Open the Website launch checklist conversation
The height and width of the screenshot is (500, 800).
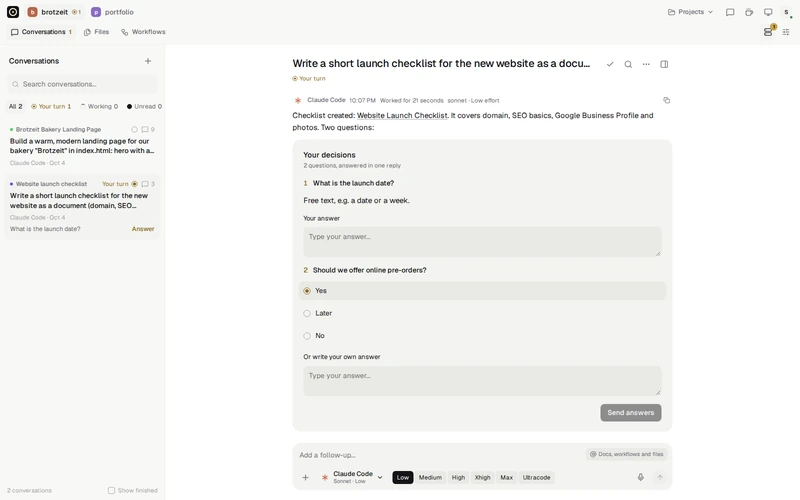[82, 206]
